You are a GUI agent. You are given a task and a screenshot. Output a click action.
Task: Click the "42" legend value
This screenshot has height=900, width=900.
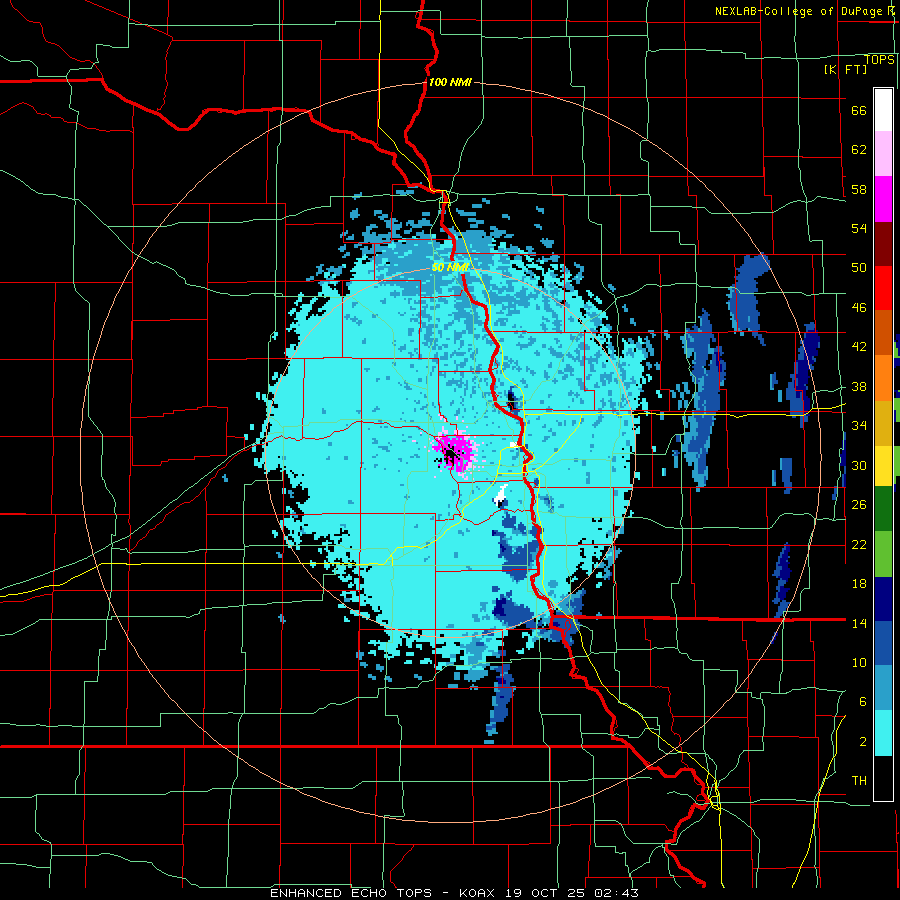pyautogui.click(x=859, y=347)
